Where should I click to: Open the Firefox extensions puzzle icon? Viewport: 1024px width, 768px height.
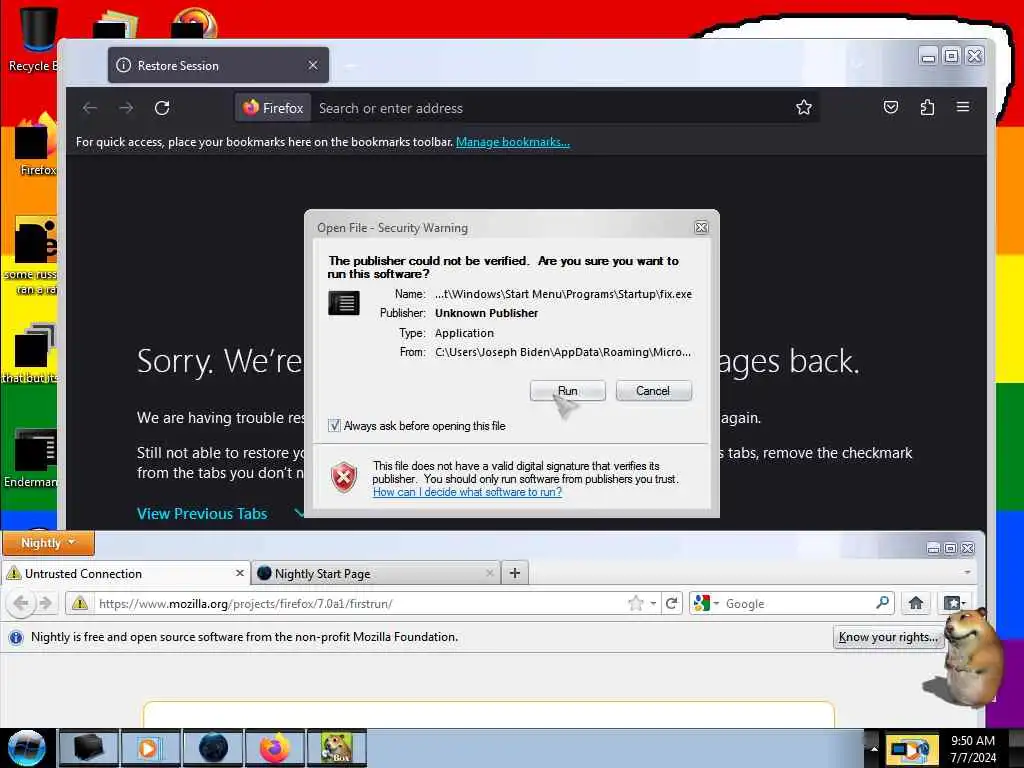[927, 107]
